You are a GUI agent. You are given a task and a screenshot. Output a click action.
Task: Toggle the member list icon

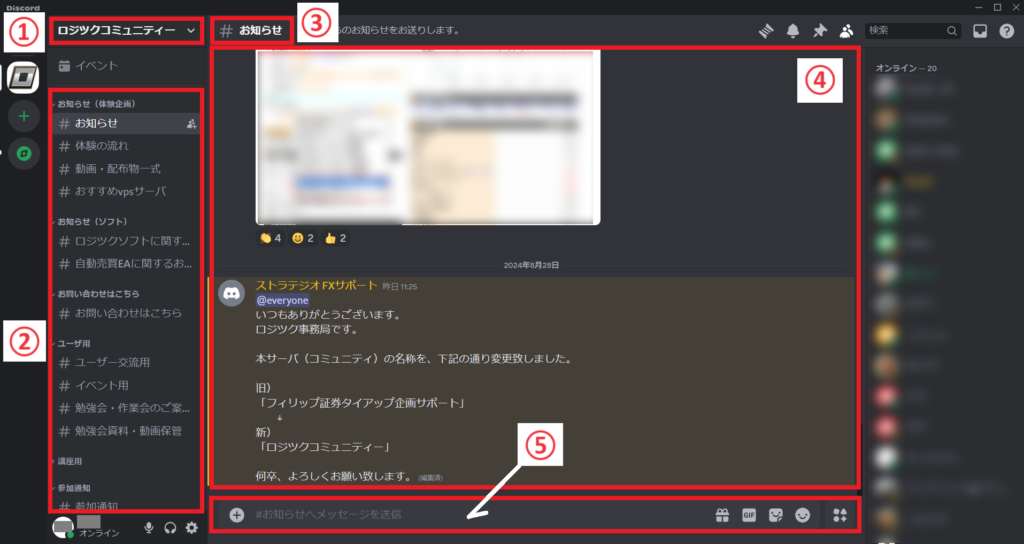point(846,31)
